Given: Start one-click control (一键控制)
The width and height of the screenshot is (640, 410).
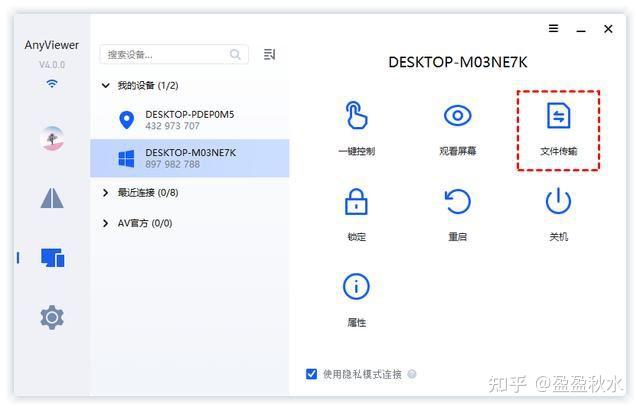Looking at the screenshot, I should point(356,128).
